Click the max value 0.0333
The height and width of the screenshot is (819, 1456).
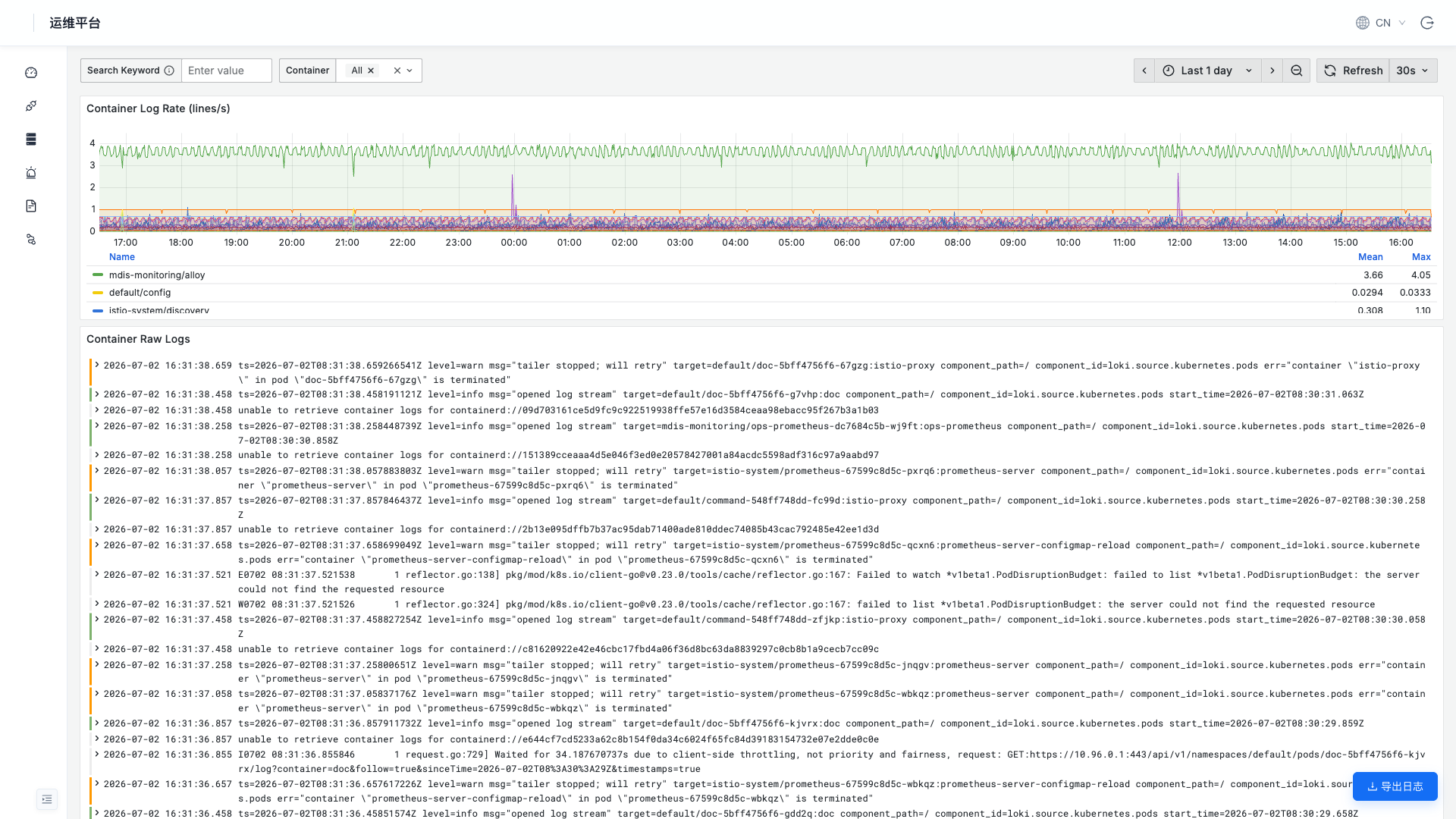(1416, 293)
